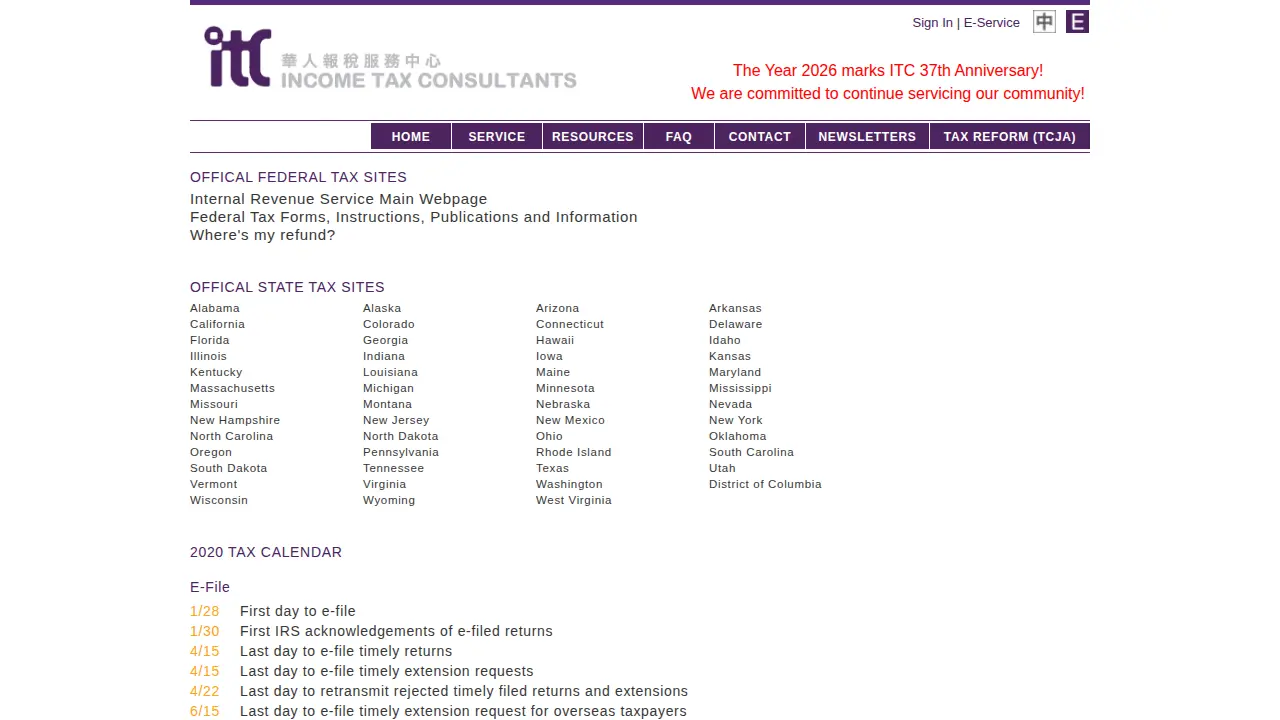Open the HOME menu item
Screen dimensions: 1280x720
pyautogui.click(x=411, y=136)
